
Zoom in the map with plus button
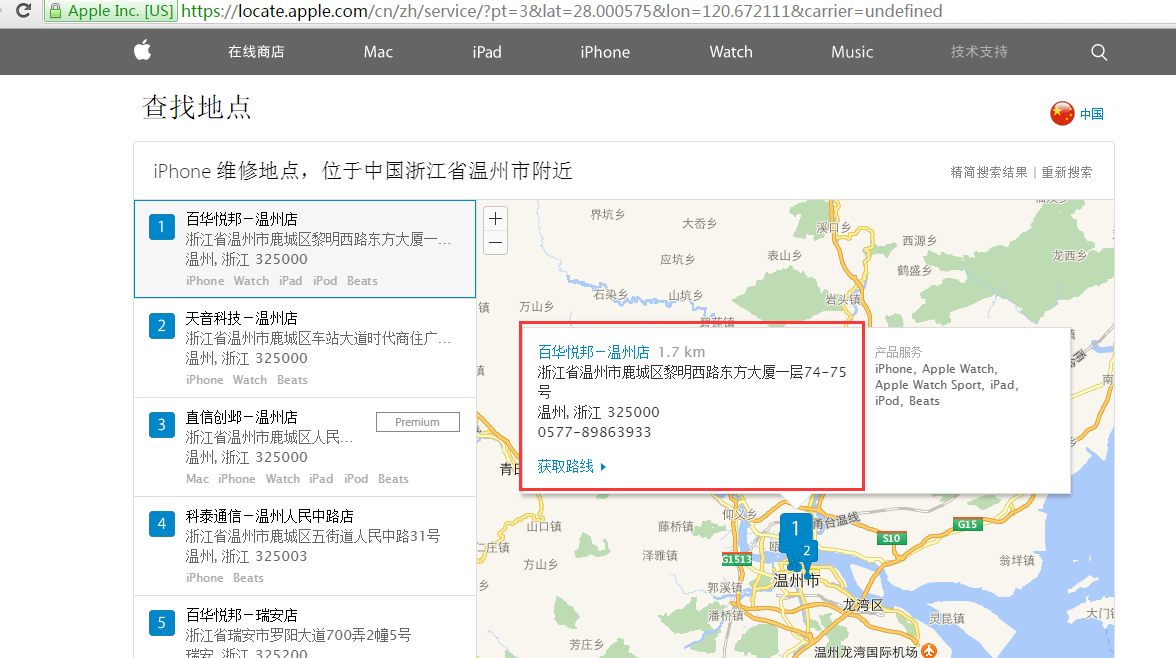(495, 218)
